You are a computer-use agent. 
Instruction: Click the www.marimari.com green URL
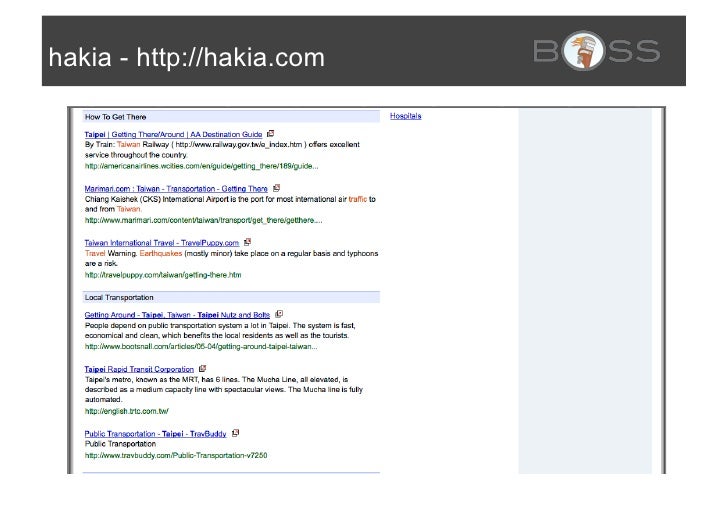[203, 220]
